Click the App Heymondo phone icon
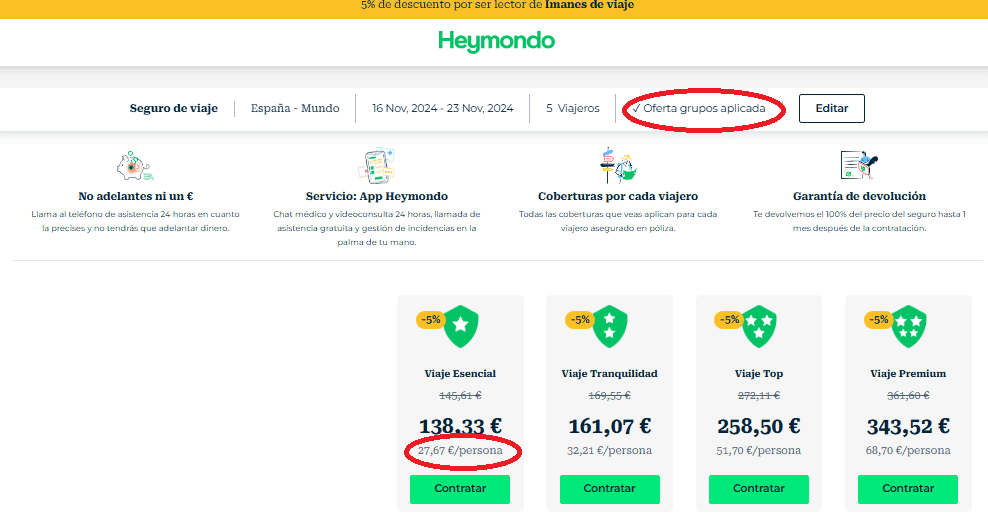 pyautogui.click(x=377, y=166)
